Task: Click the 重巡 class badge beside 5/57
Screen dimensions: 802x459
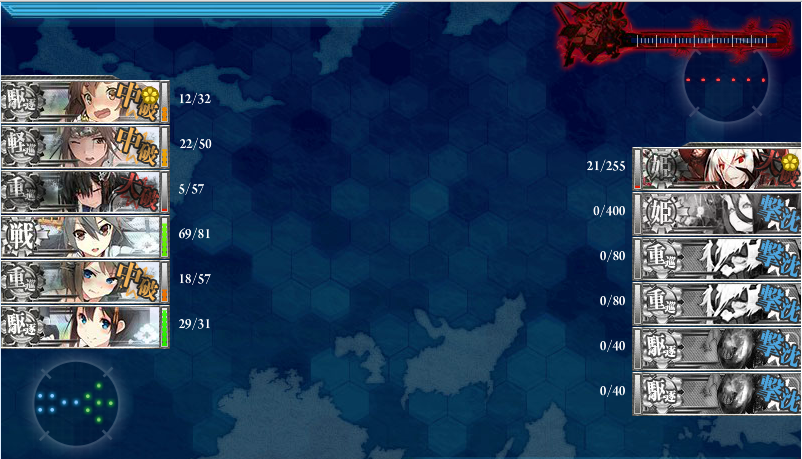Action: pos(23,191)
